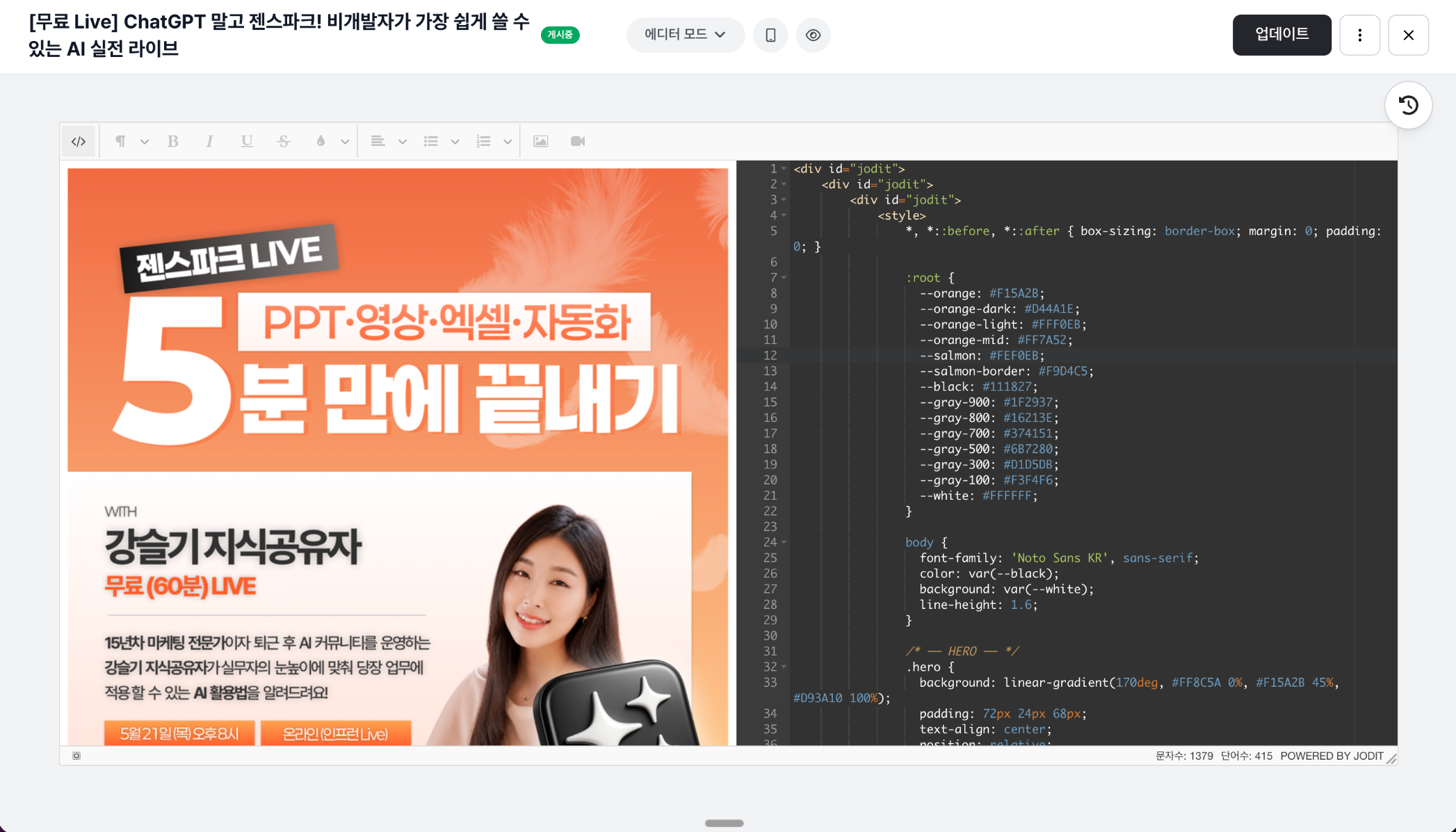The width and height of the screenshot is (1456, 832).
Task: Apply underline formatting
Action: click(x=246, y=141)
